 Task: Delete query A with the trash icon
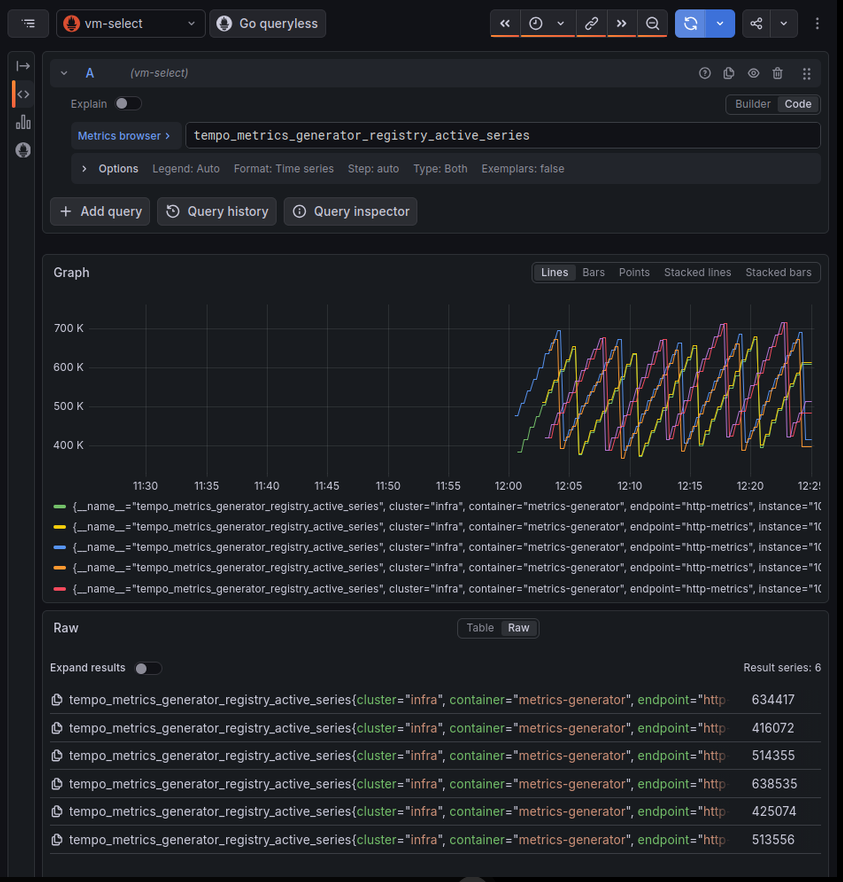click(777, 73)
